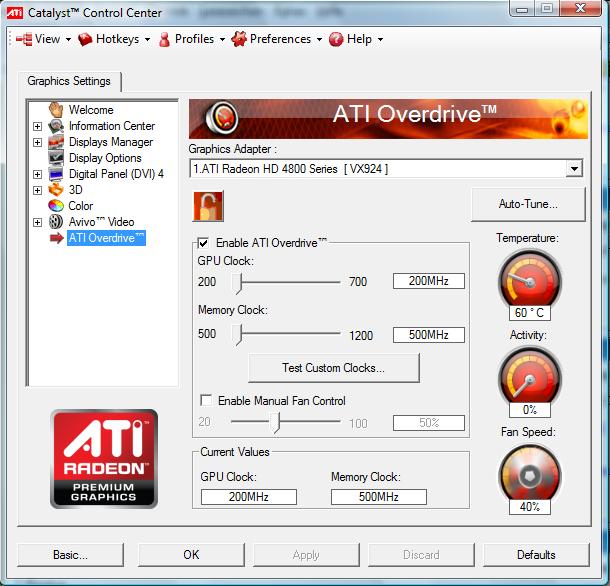Screen dimensions: 610x586
Task: Click the 0% activity readout
Action: point(529,410)
